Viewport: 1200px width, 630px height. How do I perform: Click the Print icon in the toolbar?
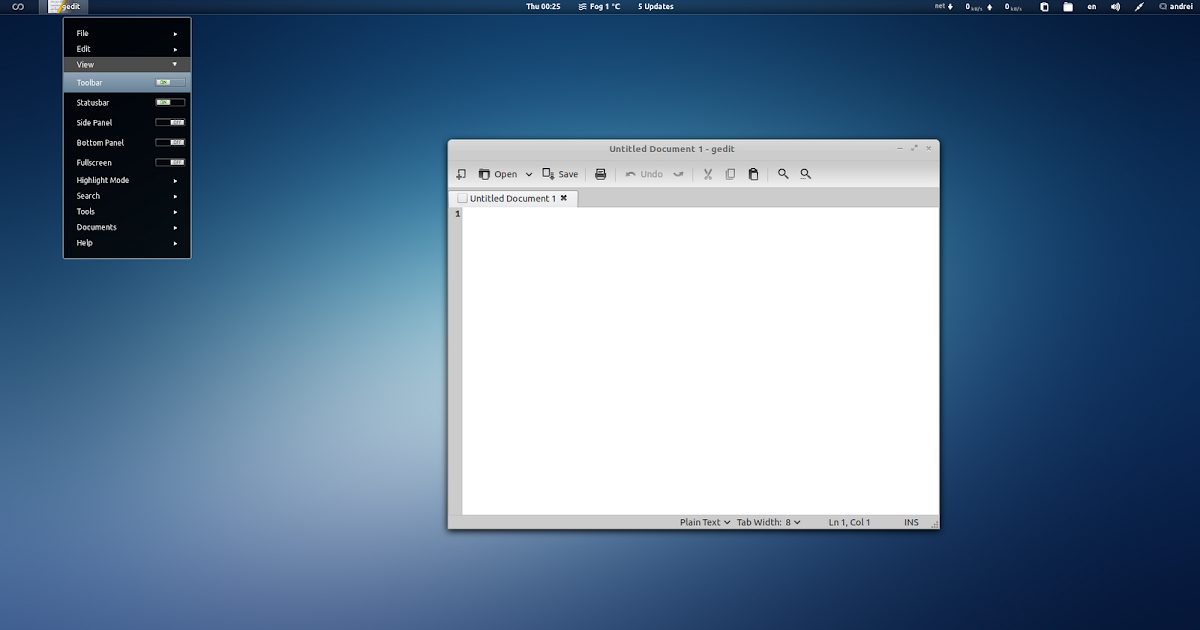600,174
